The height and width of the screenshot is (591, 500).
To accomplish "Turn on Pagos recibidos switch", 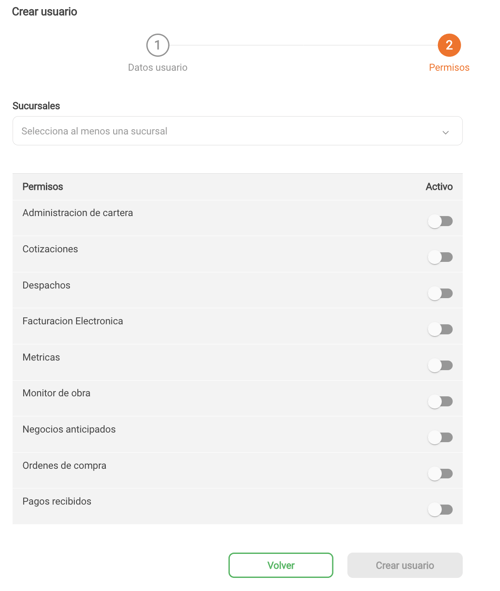I will 440,510.
